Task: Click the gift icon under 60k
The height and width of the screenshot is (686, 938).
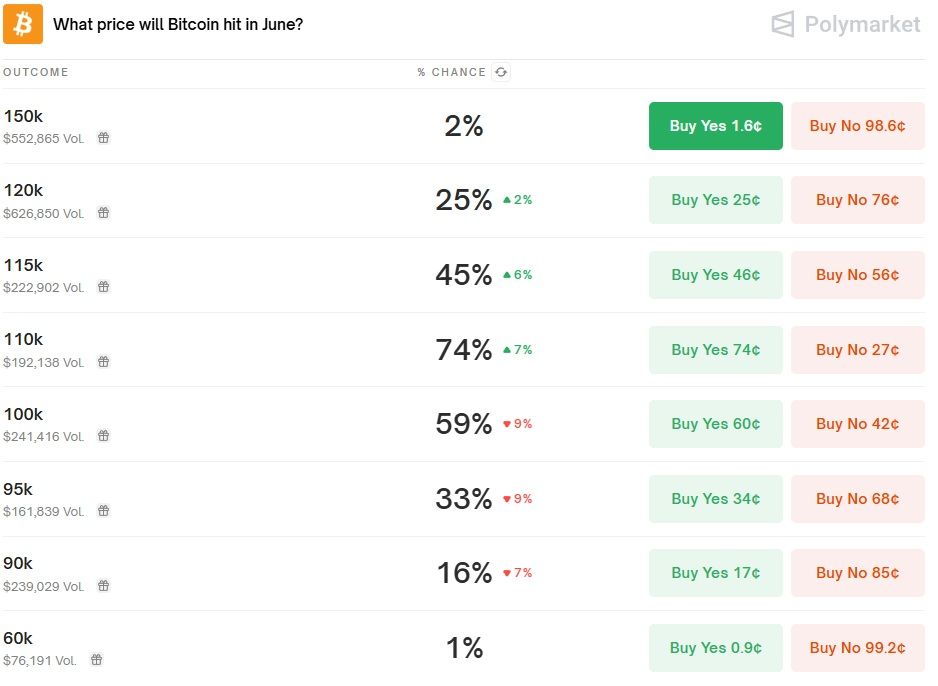Action: [x=96, y=660]
